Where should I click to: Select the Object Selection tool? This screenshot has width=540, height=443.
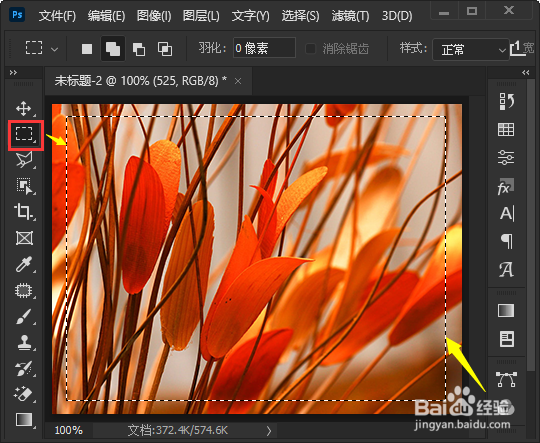coord(24,186)
